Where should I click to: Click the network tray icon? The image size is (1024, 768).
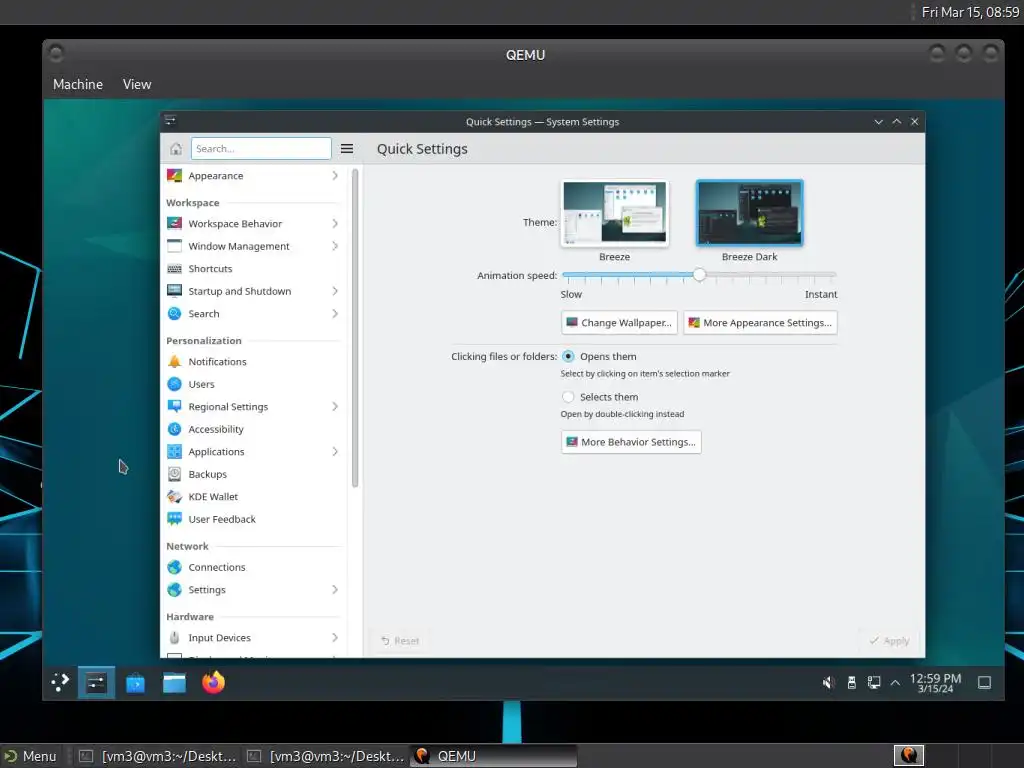874,683
